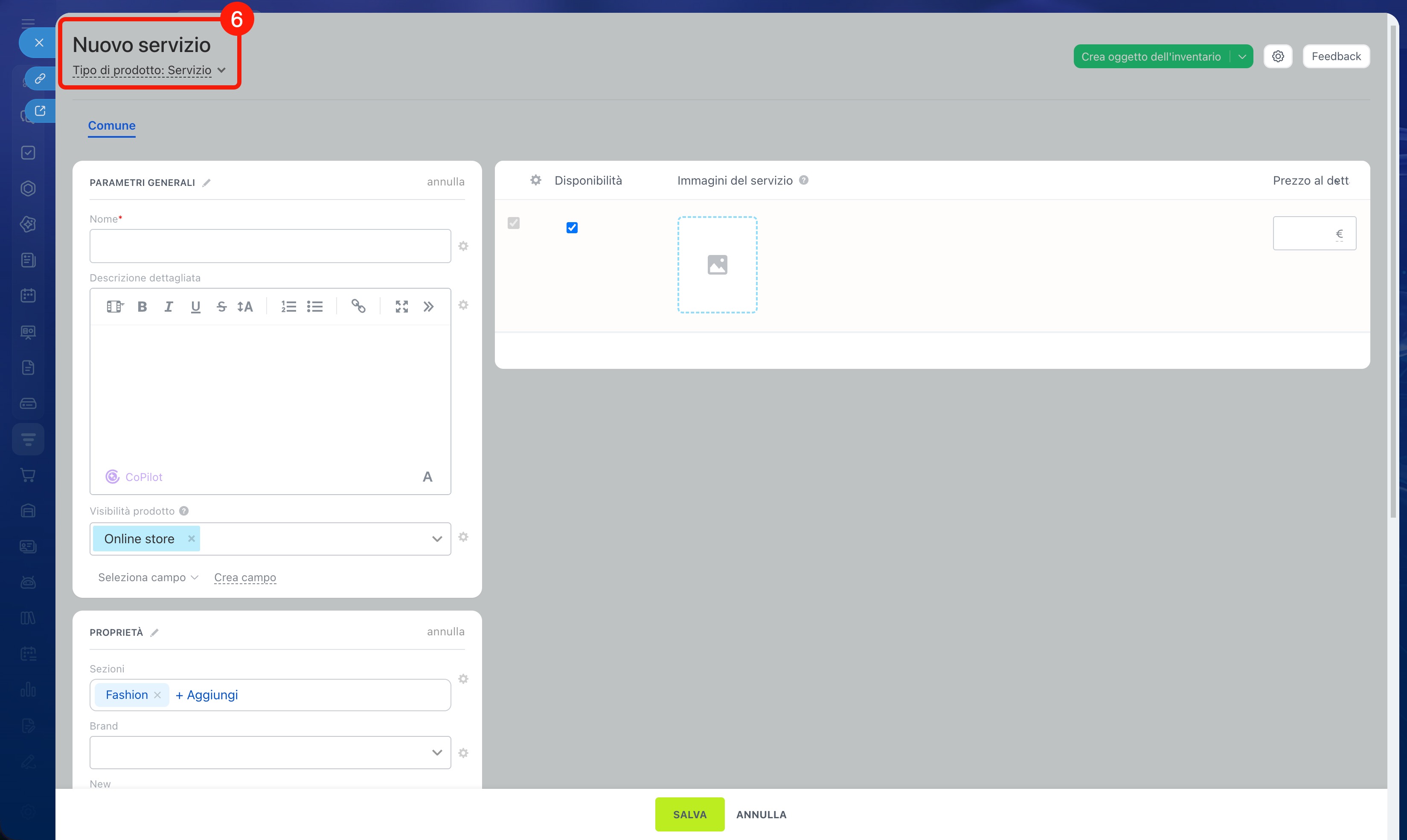Open gear settings for the Sezioni field

(463, 679)
